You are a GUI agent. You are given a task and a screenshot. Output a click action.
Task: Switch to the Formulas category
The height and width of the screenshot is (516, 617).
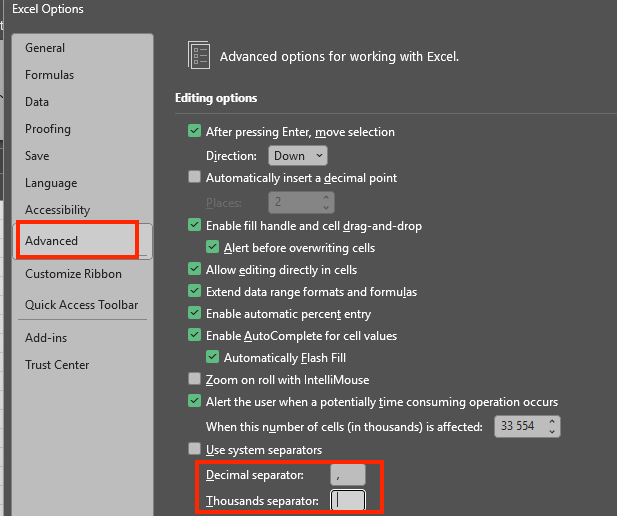[x=49, y=75]
